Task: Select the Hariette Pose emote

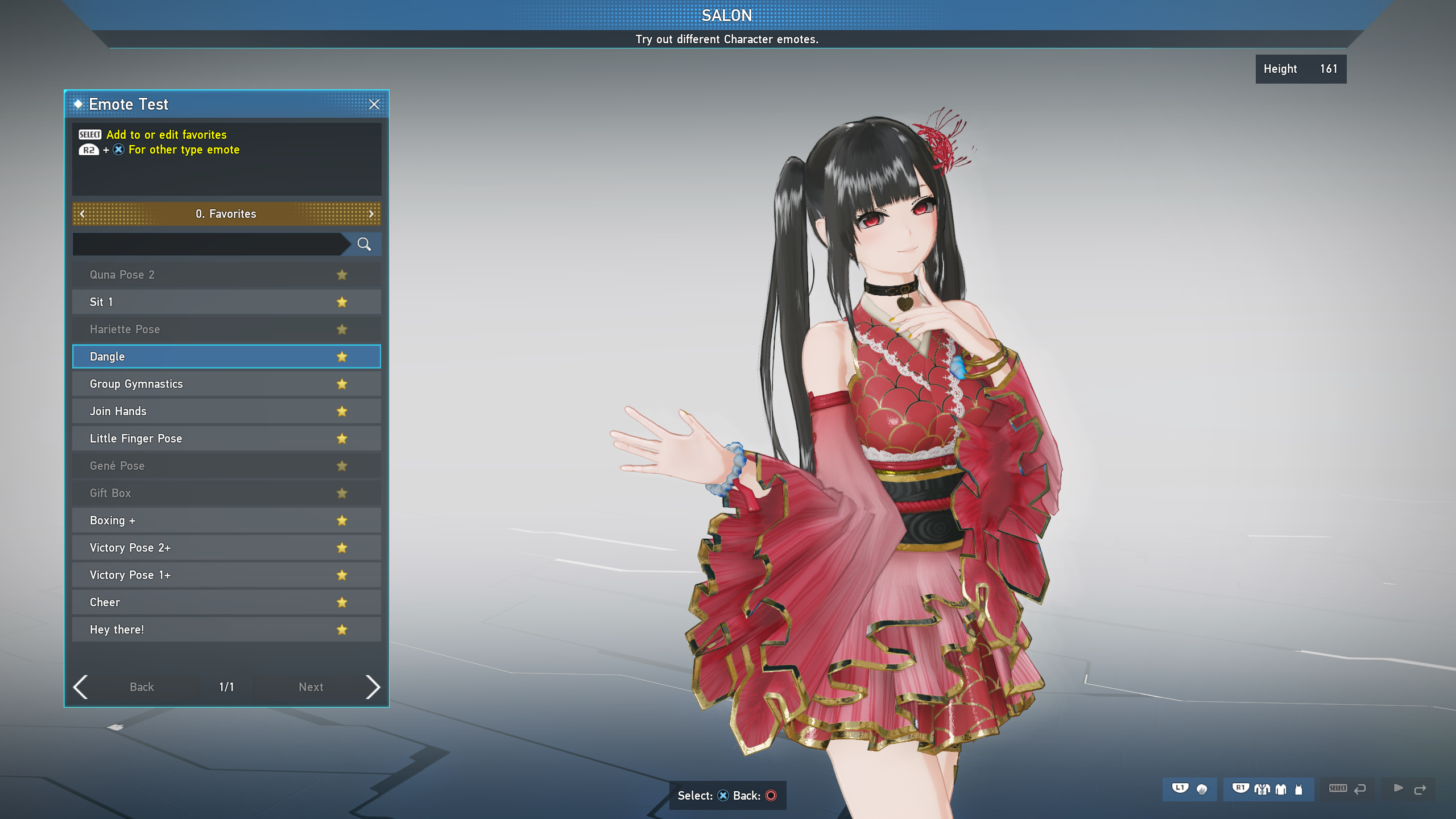Action: click(x=226, y=329)
